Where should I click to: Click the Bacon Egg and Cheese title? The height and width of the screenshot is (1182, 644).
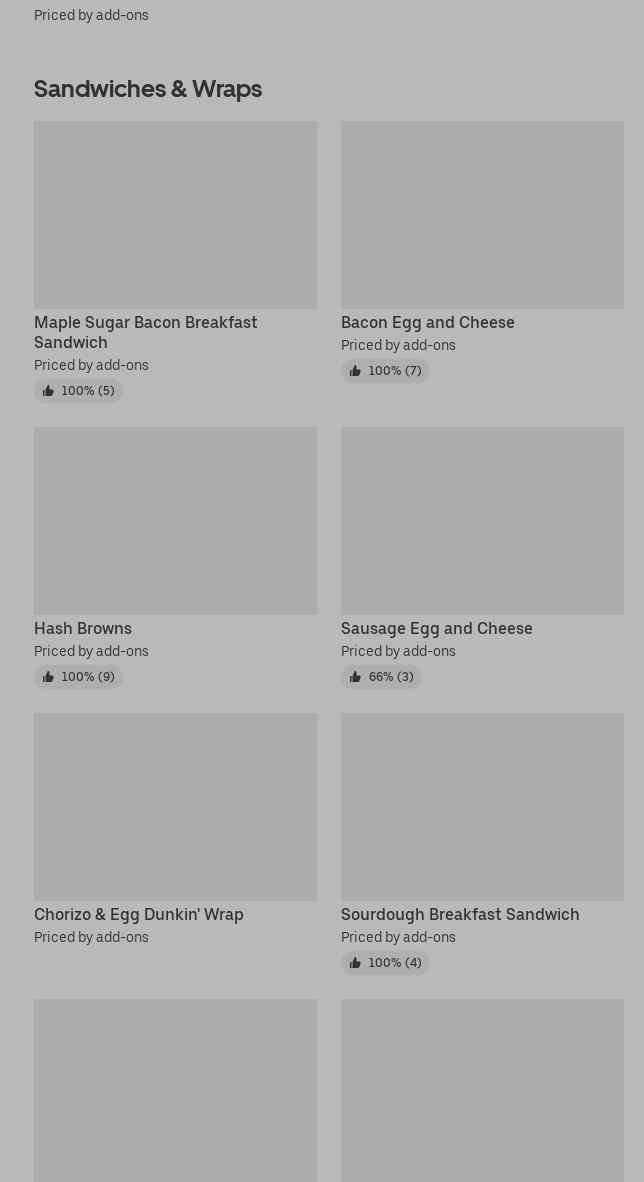click(427, 322)
